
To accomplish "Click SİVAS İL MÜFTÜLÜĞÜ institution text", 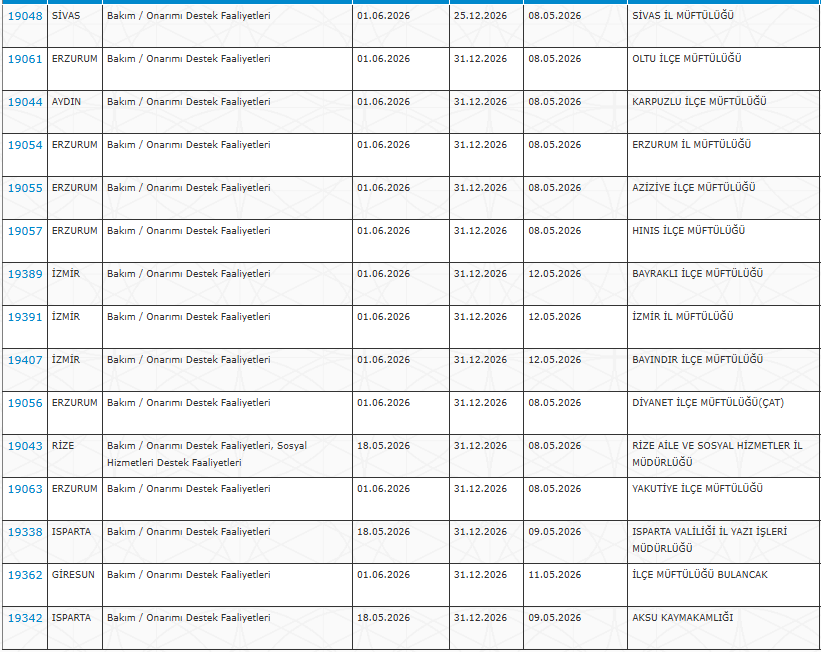I will (683, 16).
